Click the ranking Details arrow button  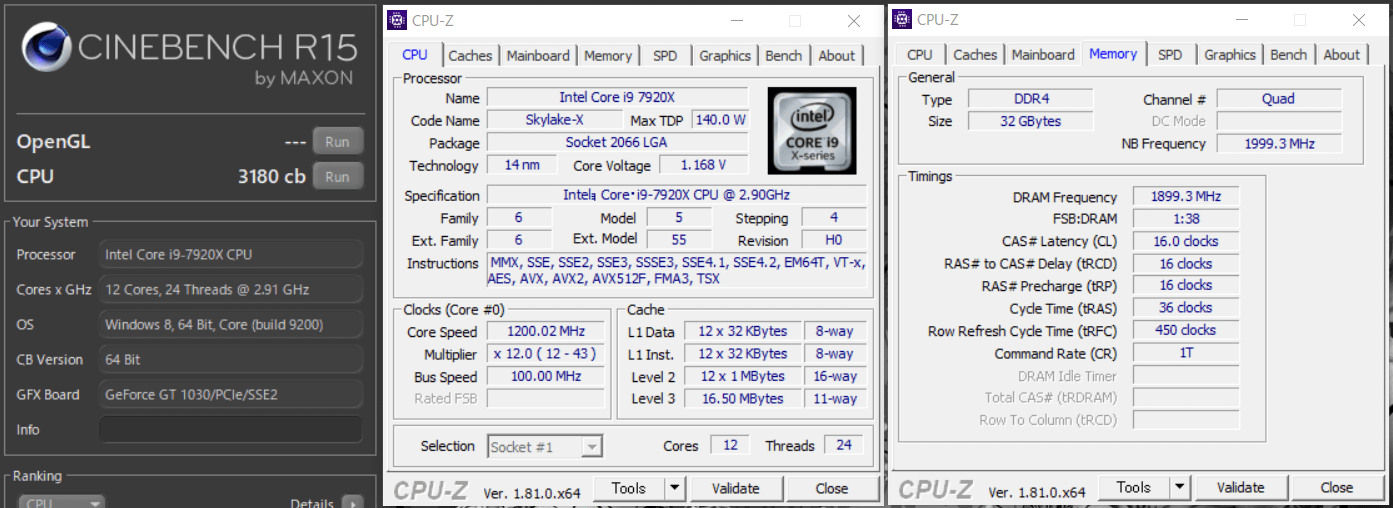(352, 503)
